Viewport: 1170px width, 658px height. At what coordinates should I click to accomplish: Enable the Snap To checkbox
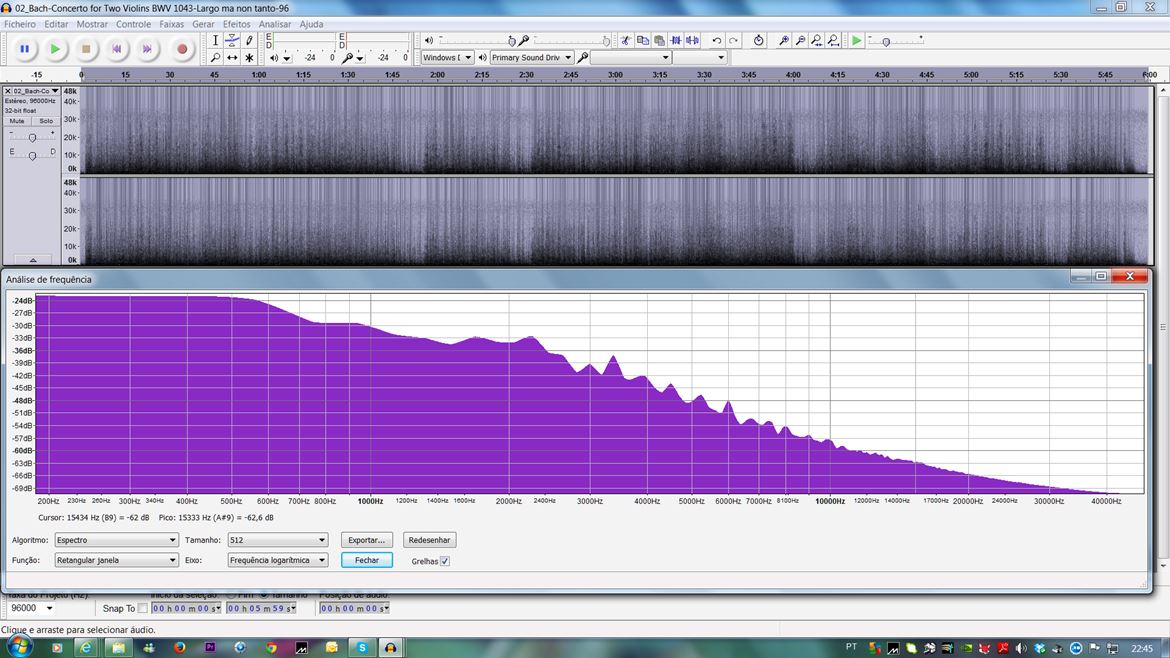pos(142,608)
